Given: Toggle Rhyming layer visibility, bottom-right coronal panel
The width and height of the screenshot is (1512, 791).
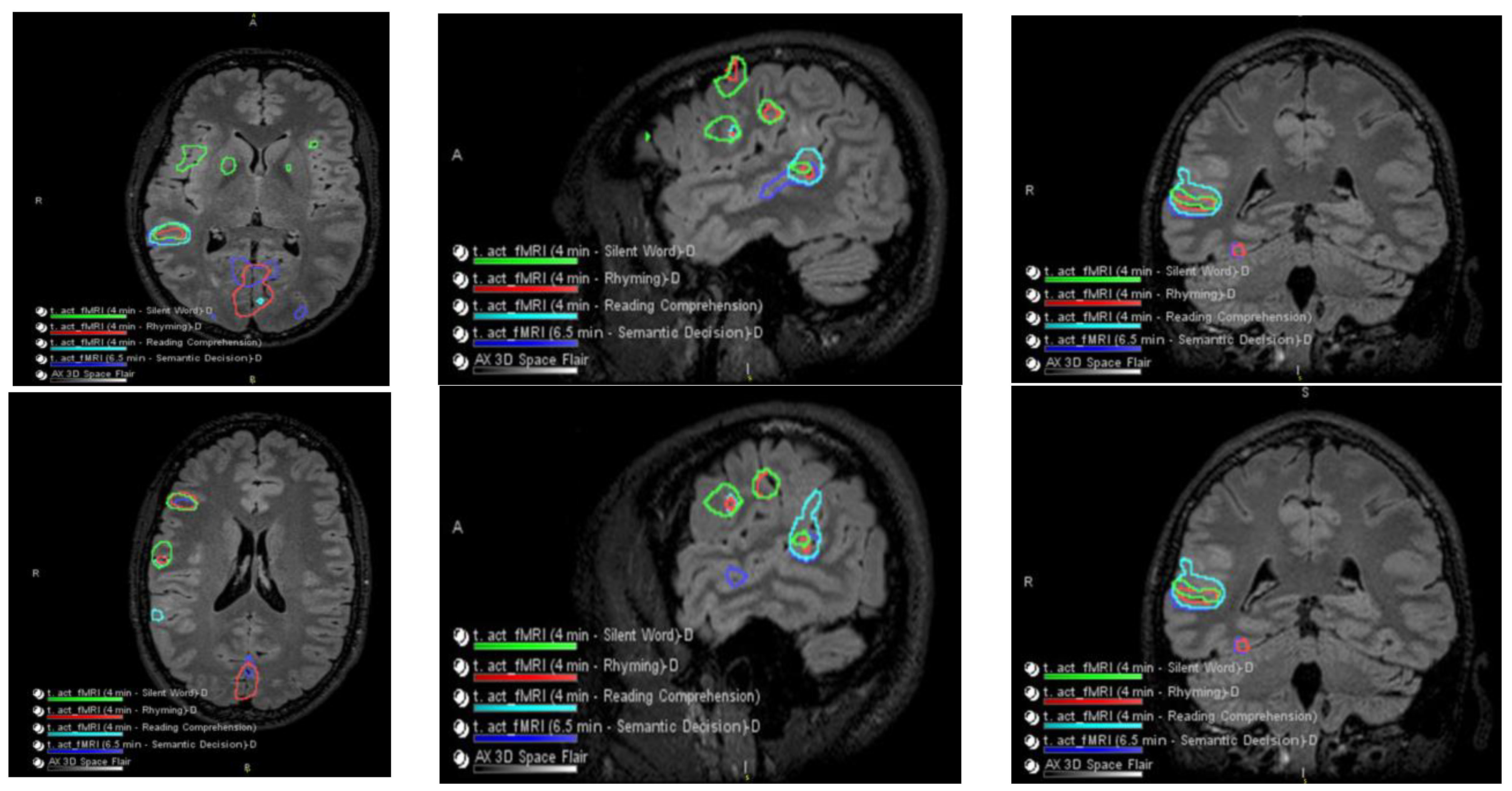Looking at the screenshot, I should click(x=1031, y=694).
